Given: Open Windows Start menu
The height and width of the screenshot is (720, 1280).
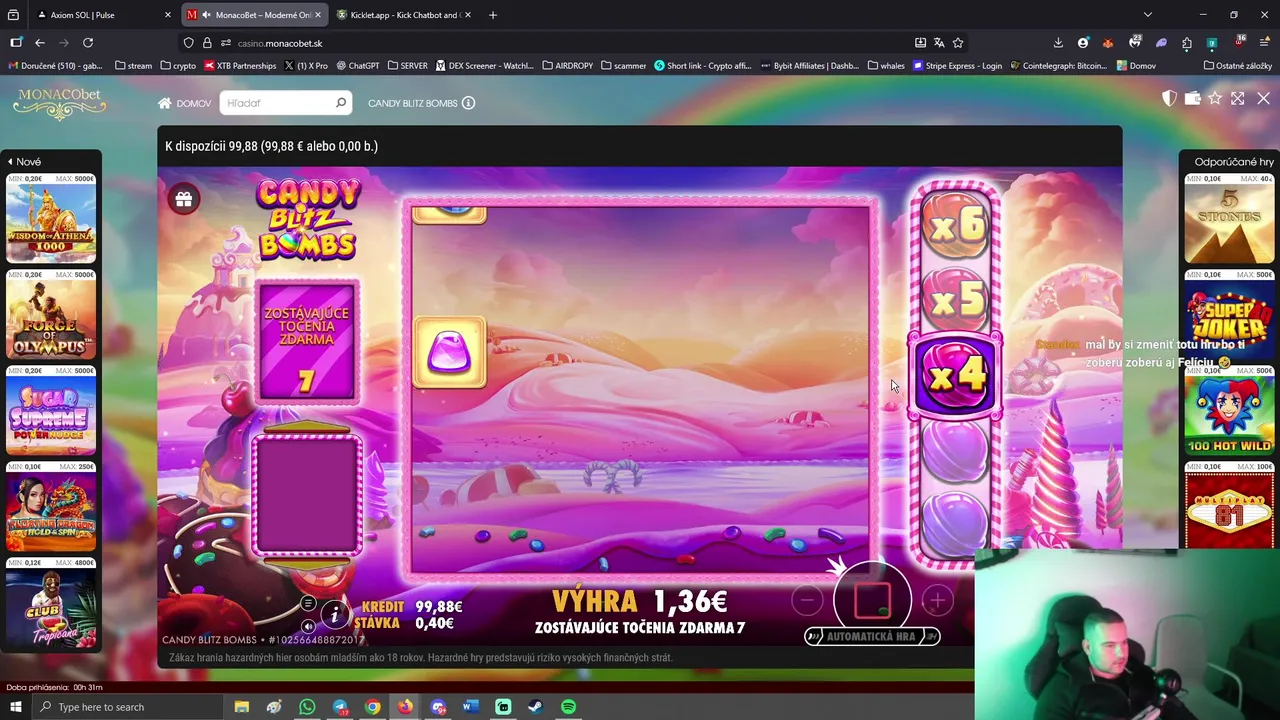Looking at the screenshot, I should tap(15, 707).
